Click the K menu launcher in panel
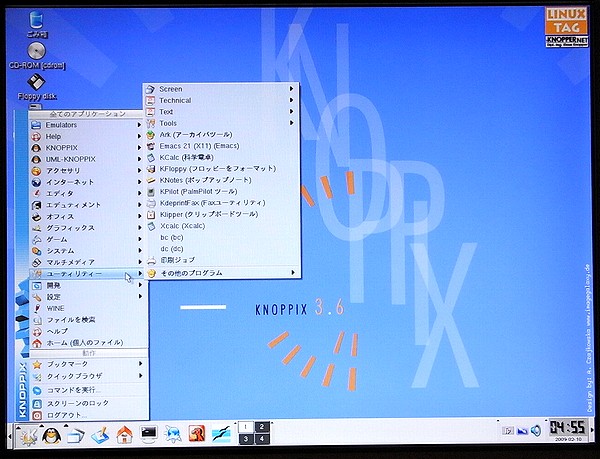The height and width of the screenshot is (459, 600). [28, 435]
